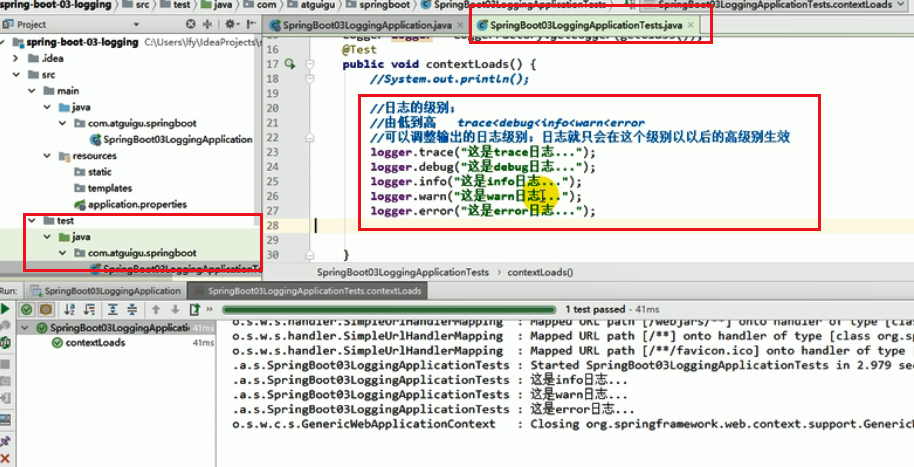Open Project panel settings gear
This screenshot has width=914, height=467.
(230, 24)
